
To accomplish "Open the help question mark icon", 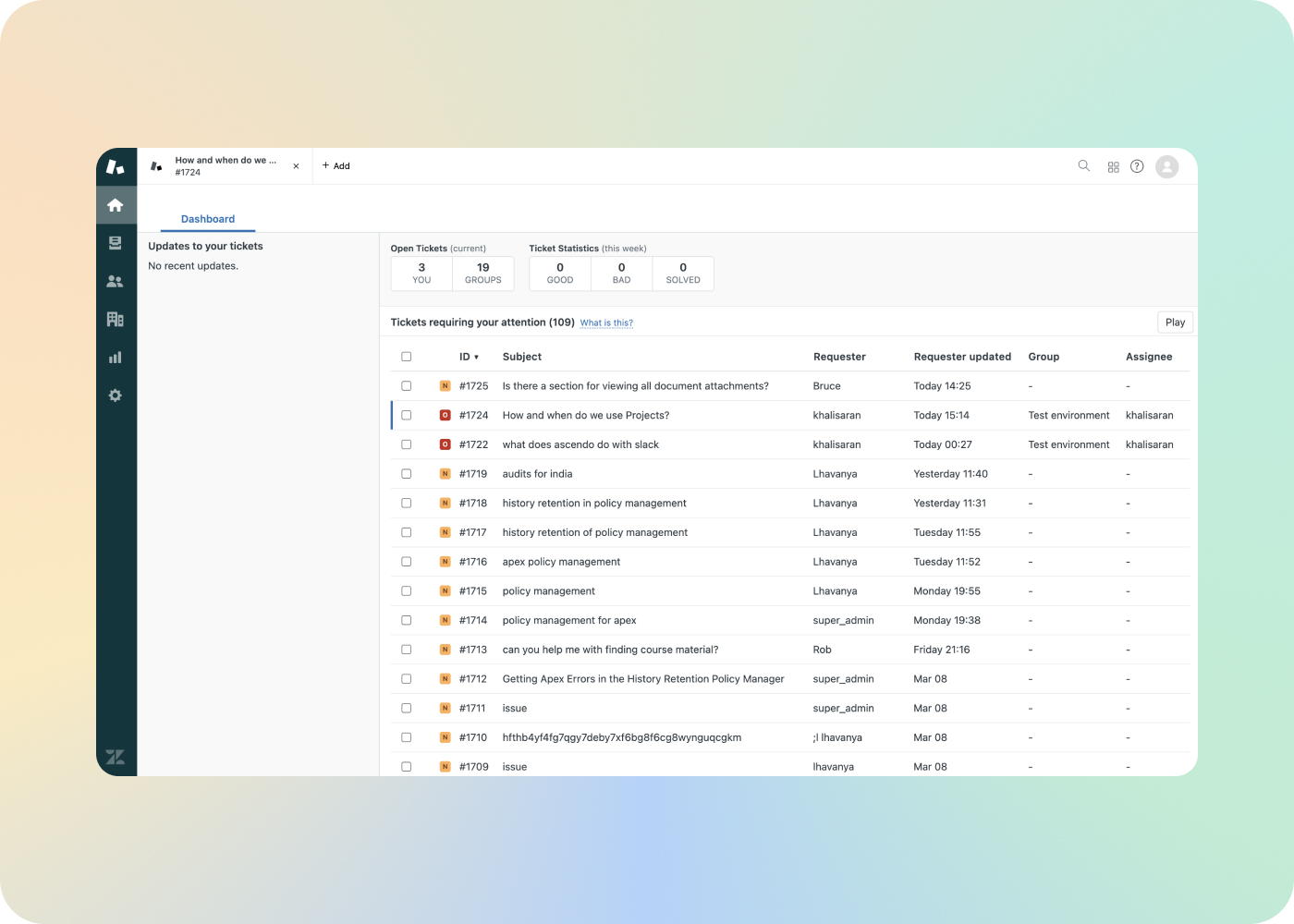I will pos(1138,166).
